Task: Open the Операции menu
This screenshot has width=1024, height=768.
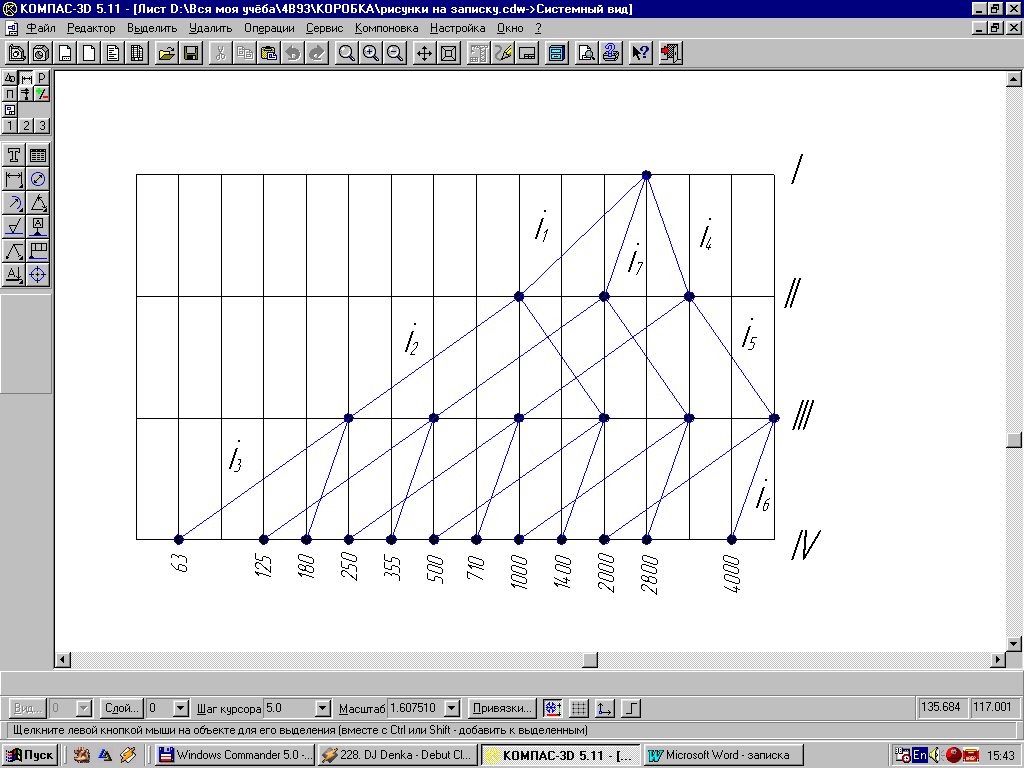Action: [269, 28]
